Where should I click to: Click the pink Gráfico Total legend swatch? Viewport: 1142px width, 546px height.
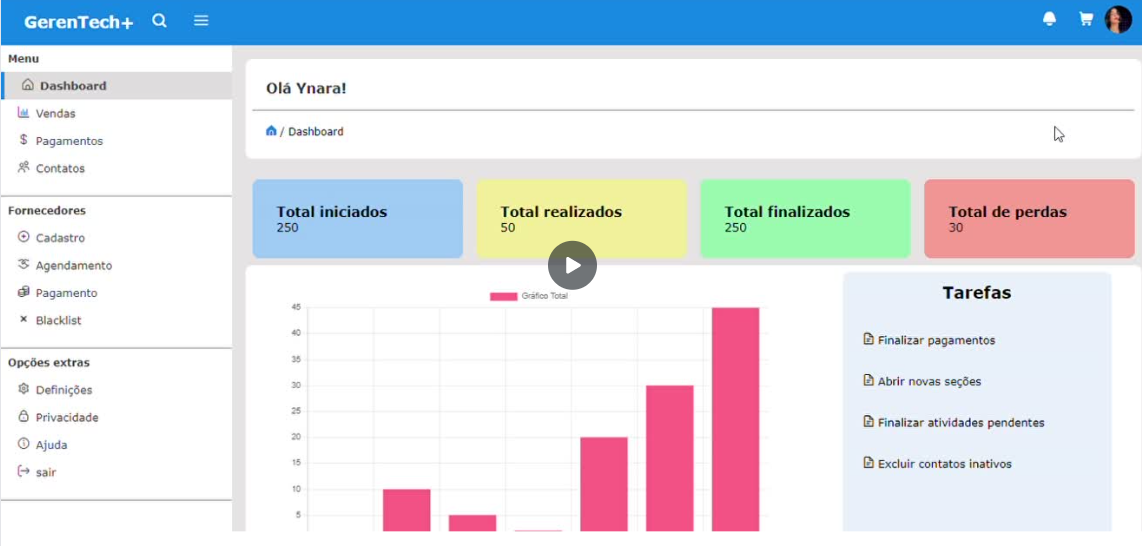coord(503,296)
